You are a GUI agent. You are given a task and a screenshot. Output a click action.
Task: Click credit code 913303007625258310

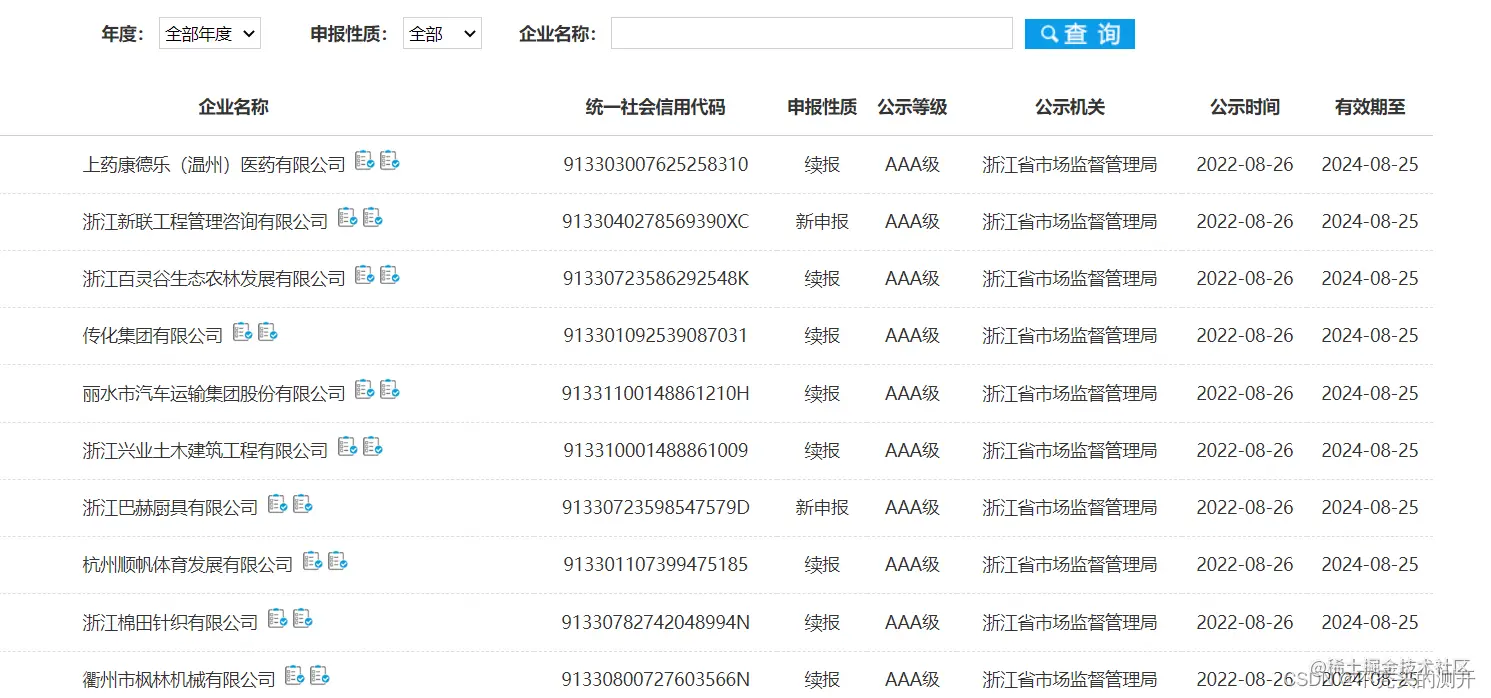click(x=656, y=165)
